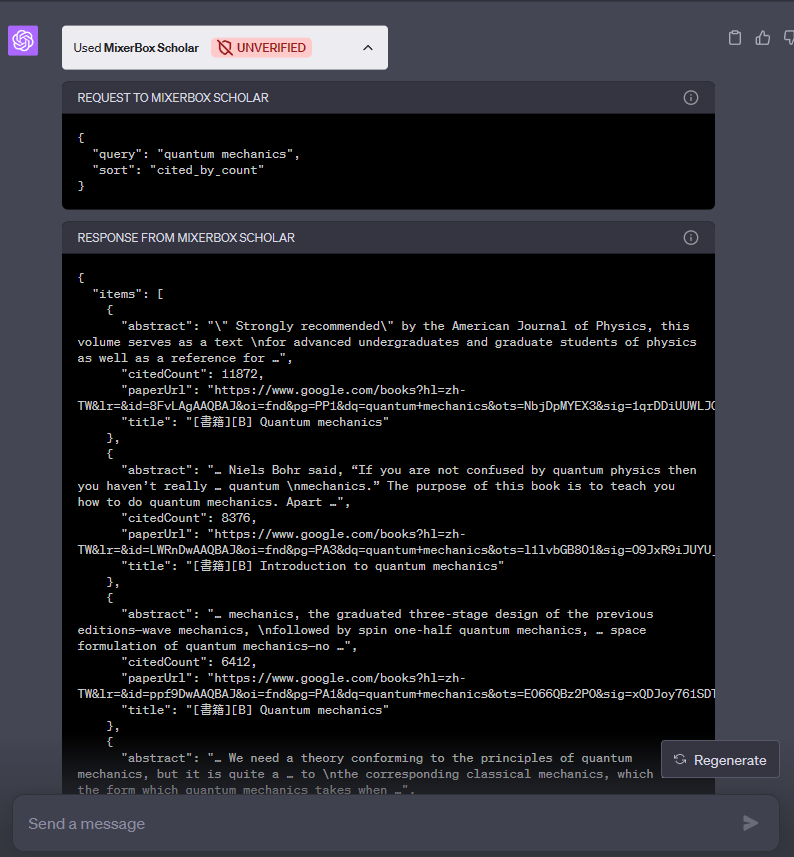Click the Regenerate button
Image resolution: width=794 pixels, height=857 pixels.
pos(720,760)
